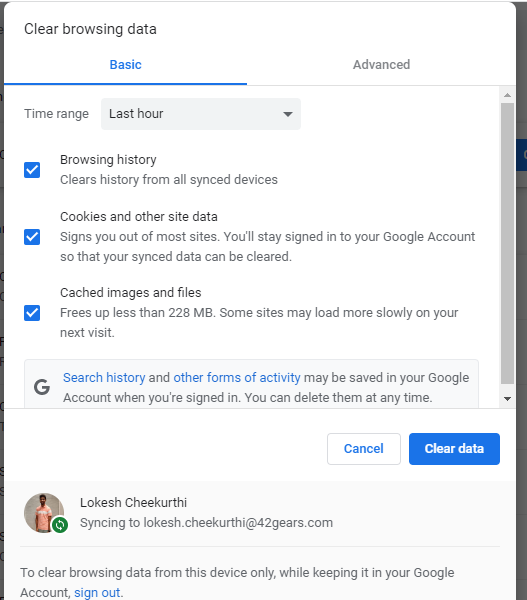Click the Browsing history label text
The width and height of the screenshot is (527, 600).
tap(108, 160)
